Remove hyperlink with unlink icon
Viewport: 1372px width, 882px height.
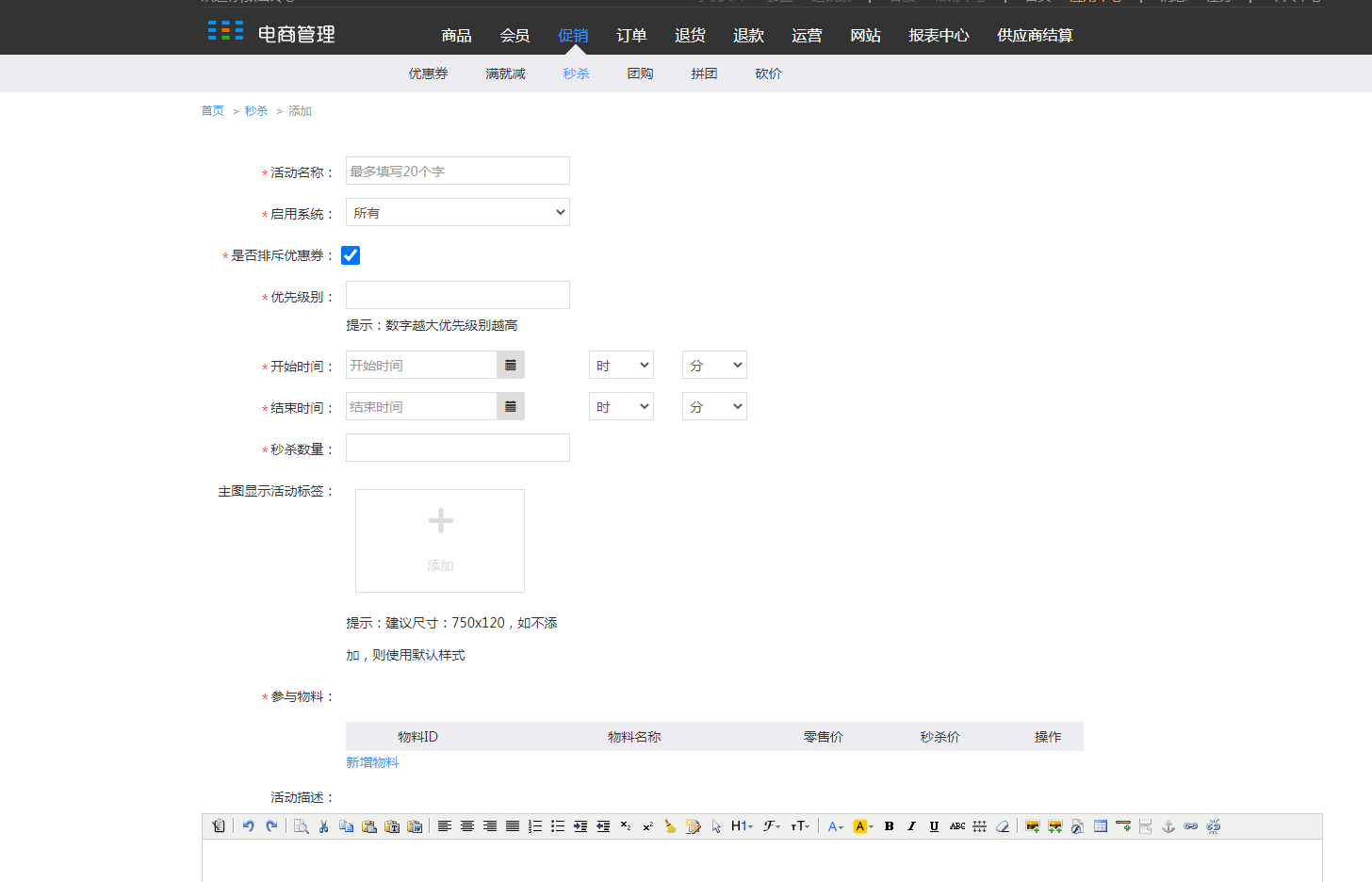click(x=1214, y=826)
